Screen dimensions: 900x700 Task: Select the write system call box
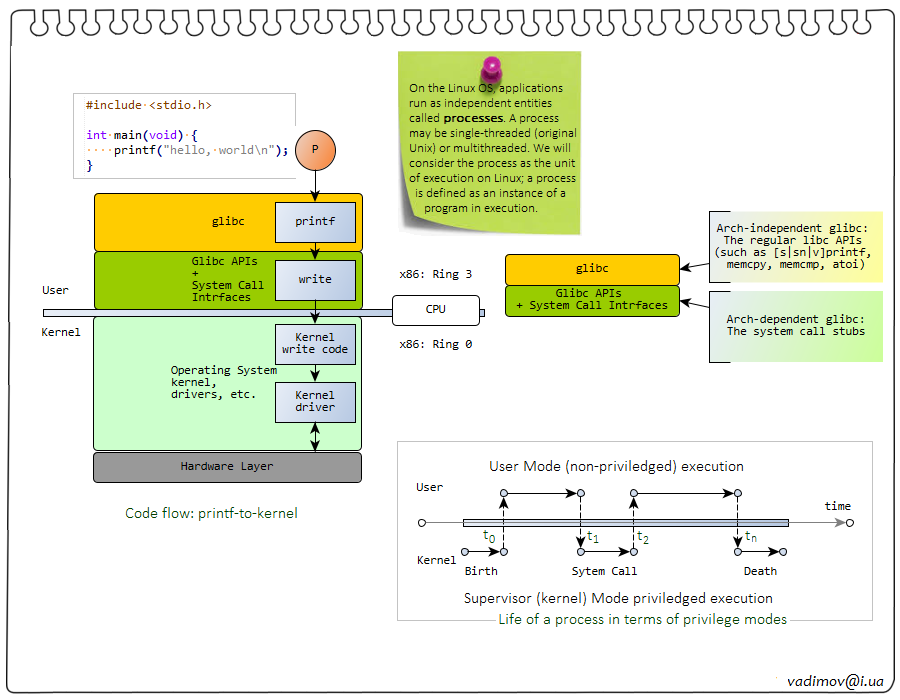315,279
